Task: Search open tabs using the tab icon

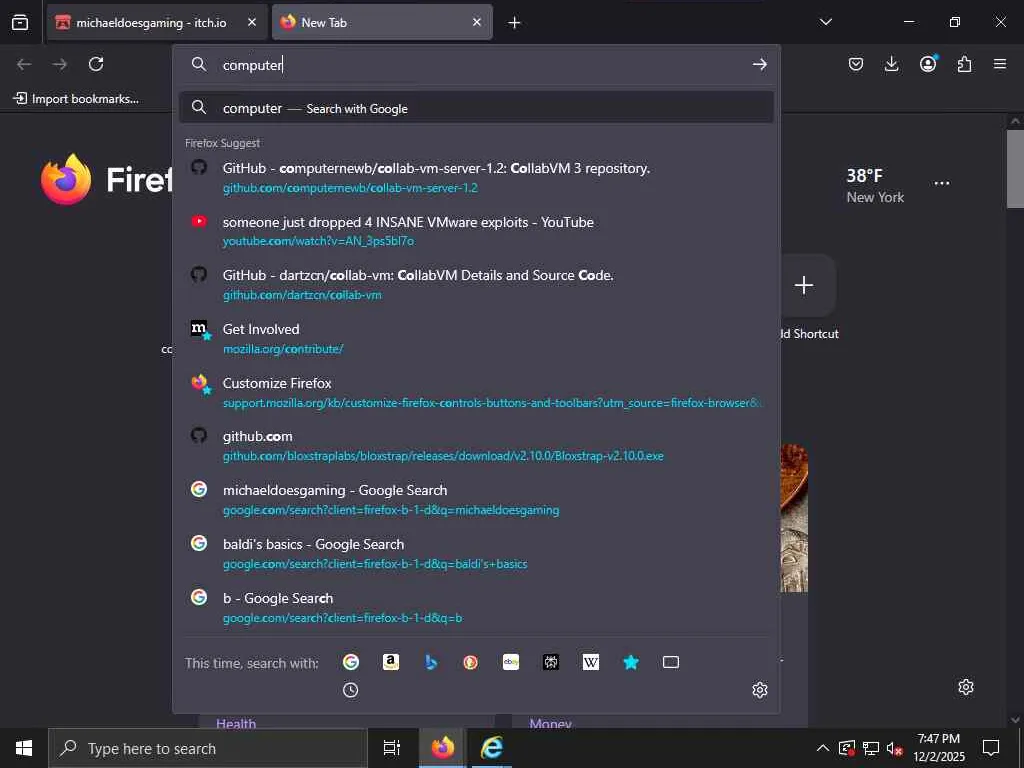Action: pyautogui.click(x=671, y=662)
